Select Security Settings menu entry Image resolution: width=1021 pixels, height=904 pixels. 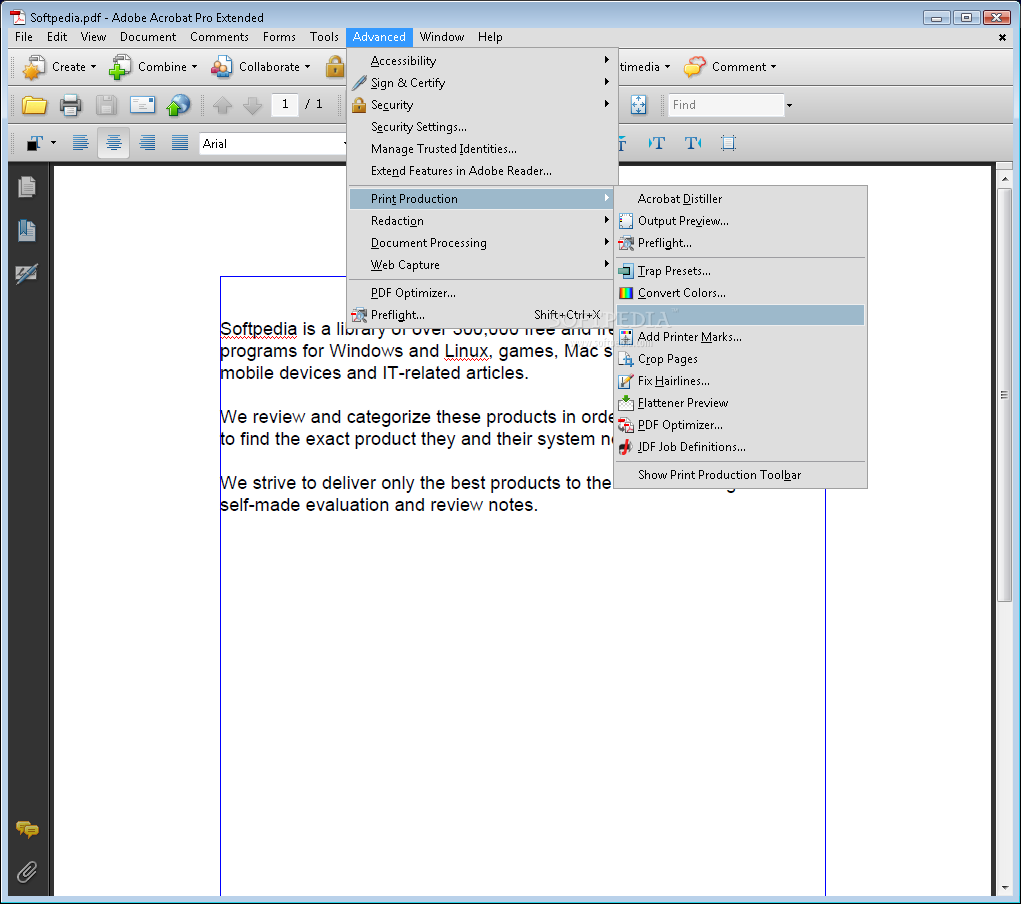[x=482, y=127]
